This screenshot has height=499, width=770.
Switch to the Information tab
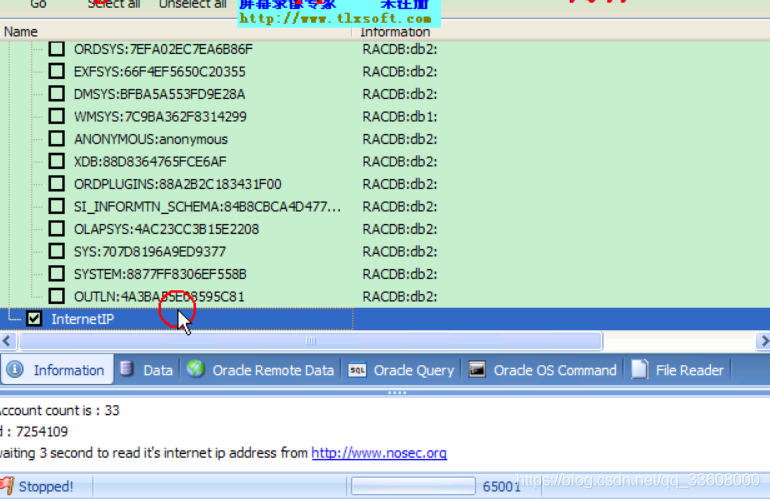point(57,369)
